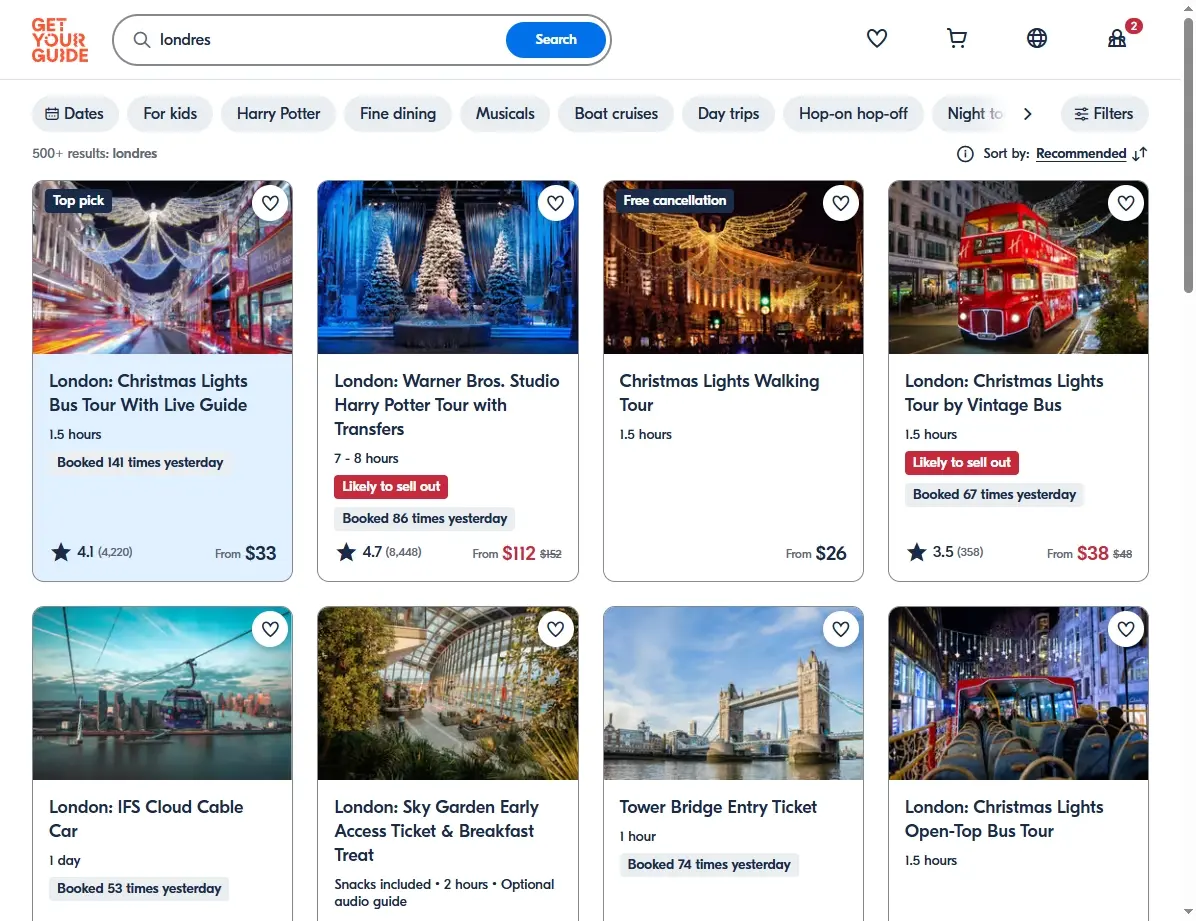Screen dimensions: 1196x921
Task: Click the open-top bus seats photo
Action: (1018, 693)
